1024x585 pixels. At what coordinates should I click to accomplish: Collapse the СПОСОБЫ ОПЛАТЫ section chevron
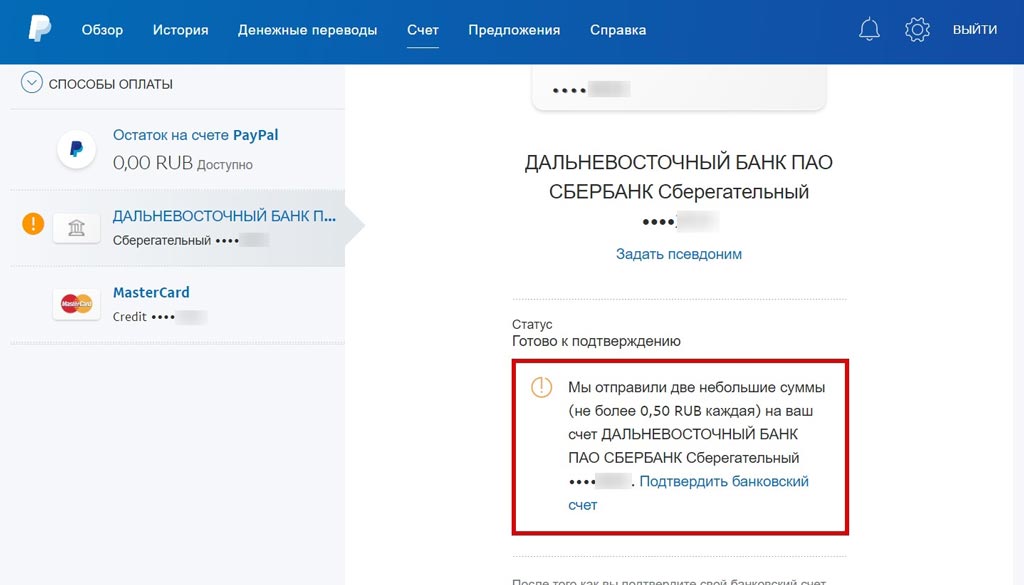click(31, 82)
